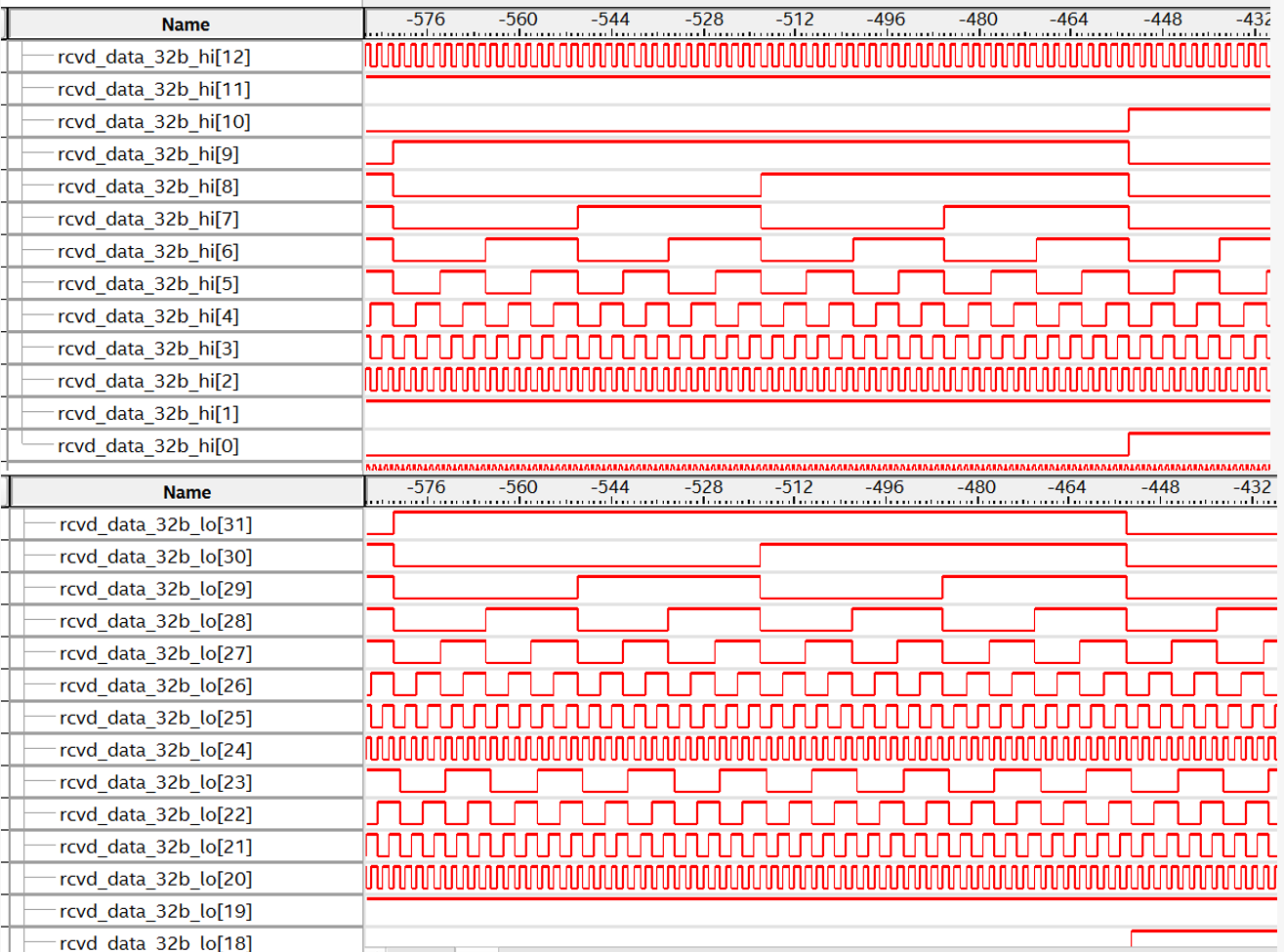Click -448 on the lower time ruler
The height and width of the screenshot is (952, 1284).
coord(1160,486)
